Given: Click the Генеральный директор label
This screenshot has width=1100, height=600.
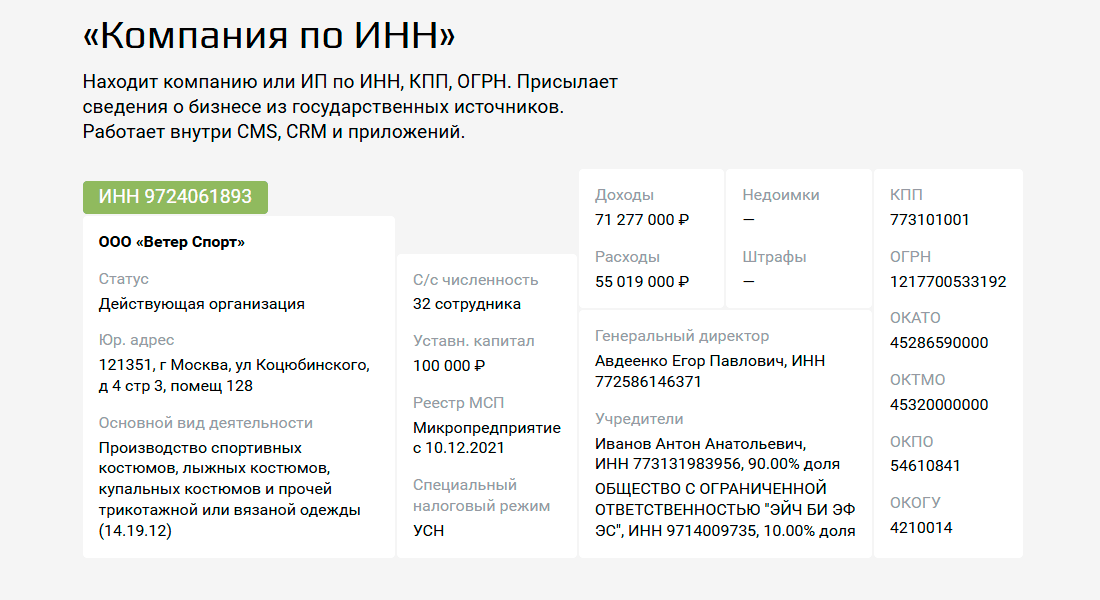Looking at the screenshot, I should click(x=682, y=336).
